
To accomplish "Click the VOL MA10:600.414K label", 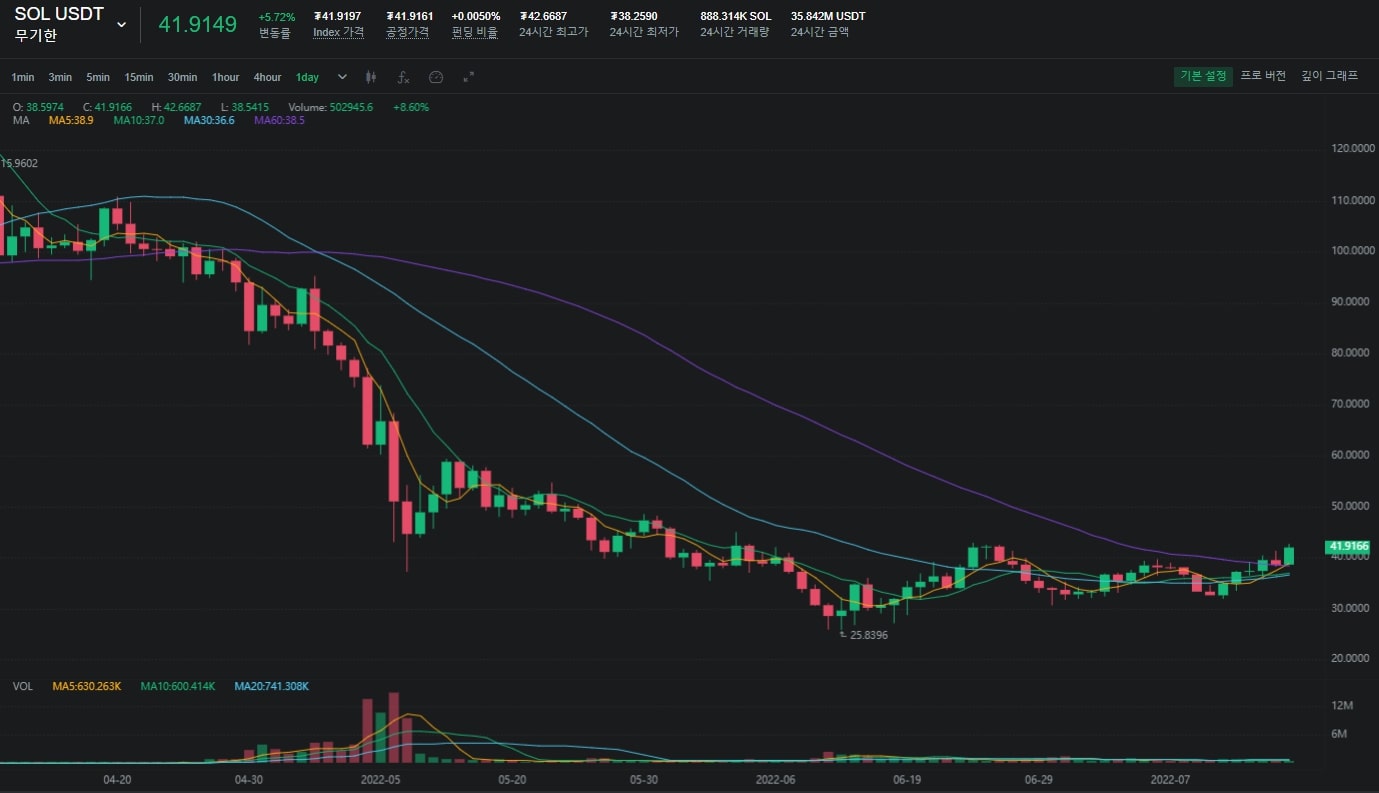I will coord(178,686).
